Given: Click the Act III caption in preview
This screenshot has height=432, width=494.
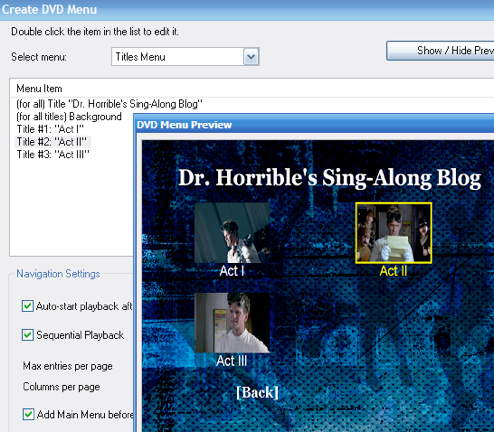Looking at the screenshot, I should point(232,361).
